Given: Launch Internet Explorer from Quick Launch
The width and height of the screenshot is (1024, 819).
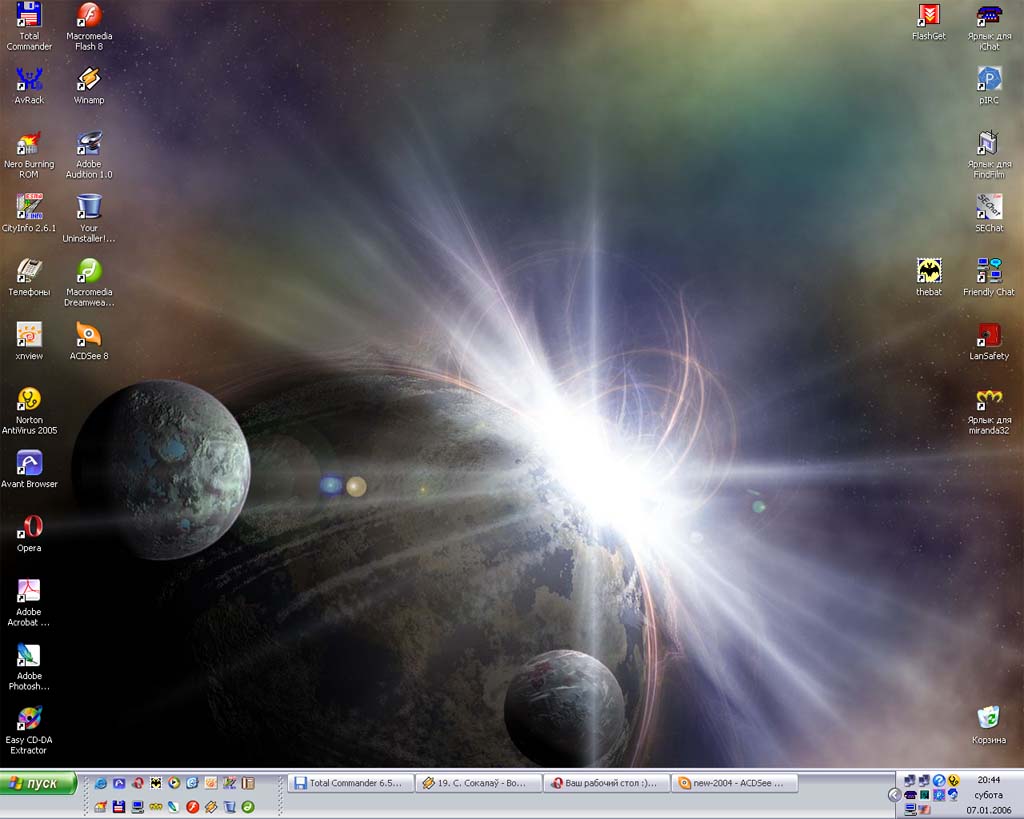Looking at the screenshot, I should [x=101, y=783].
